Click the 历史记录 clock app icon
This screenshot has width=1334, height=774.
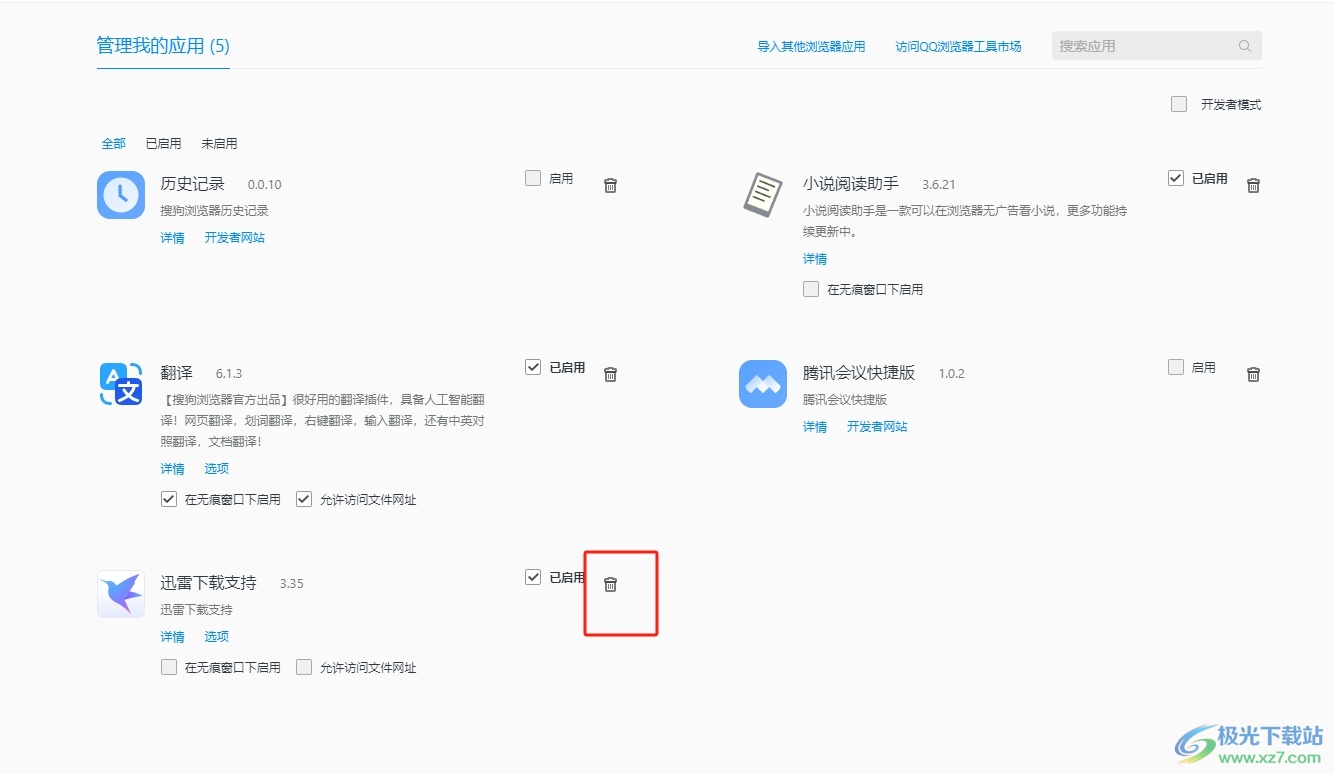[x=121, y=194]
